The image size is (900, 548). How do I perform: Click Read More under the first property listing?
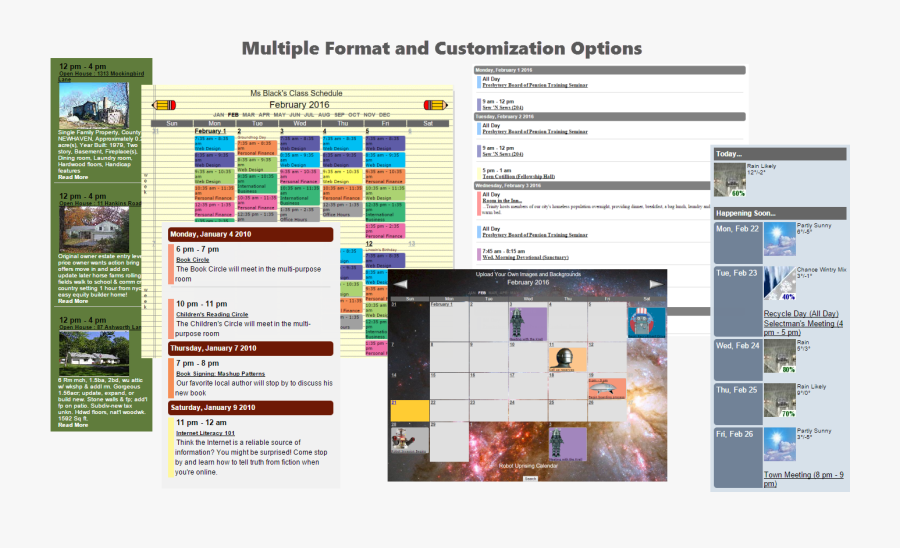pos(72,176)
